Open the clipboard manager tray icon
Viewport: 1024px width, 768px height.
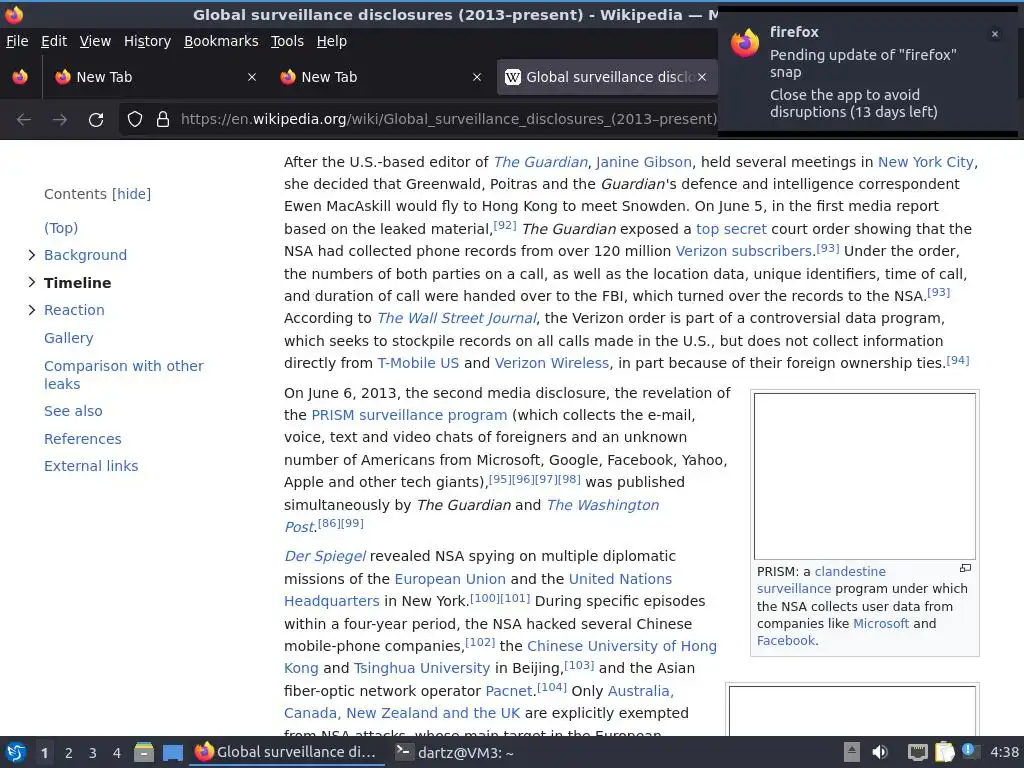coord(945,752)
